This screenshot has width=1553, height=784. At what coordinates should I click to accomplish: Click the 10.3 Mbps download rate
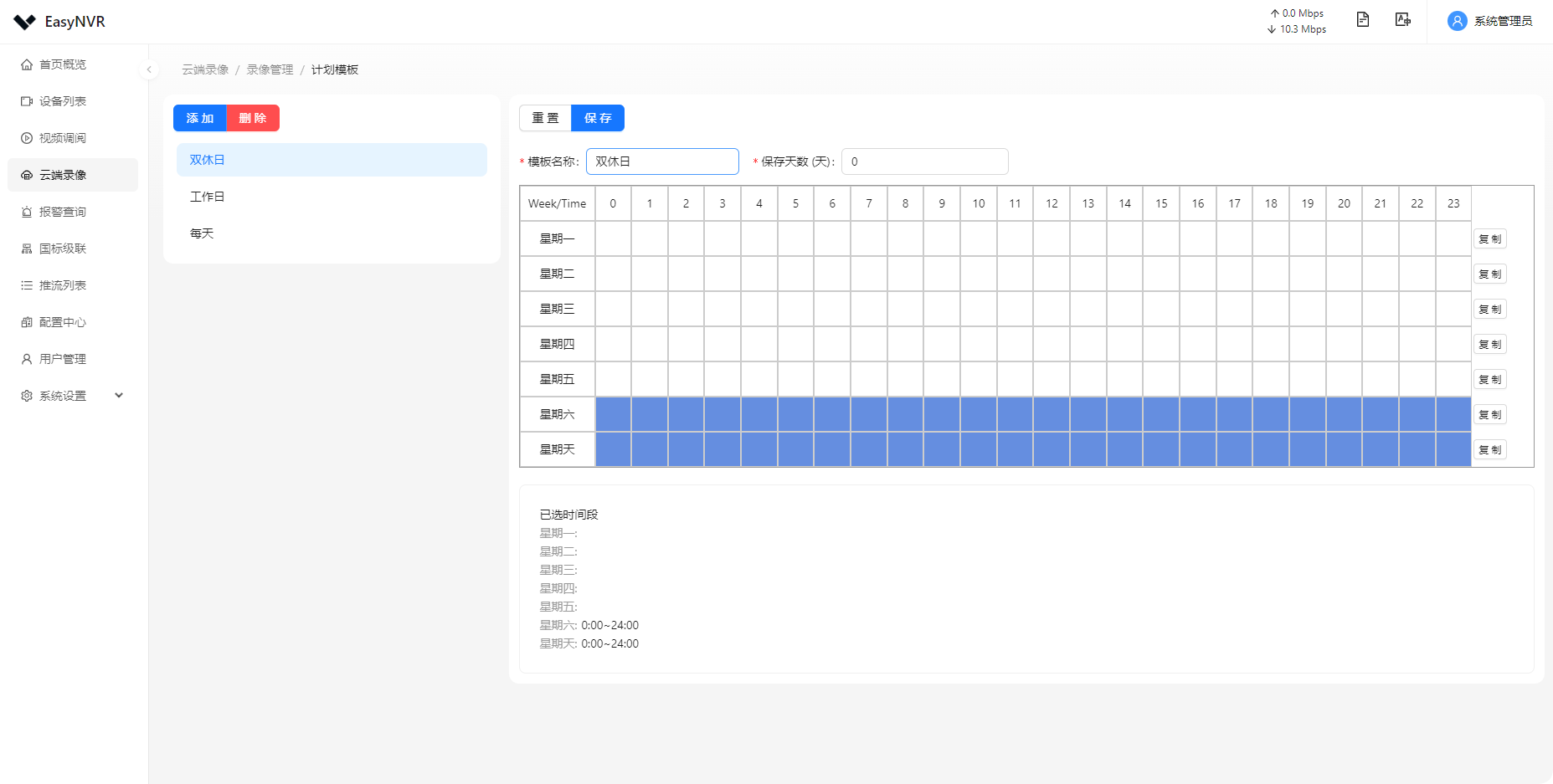tap(1297, 29)
